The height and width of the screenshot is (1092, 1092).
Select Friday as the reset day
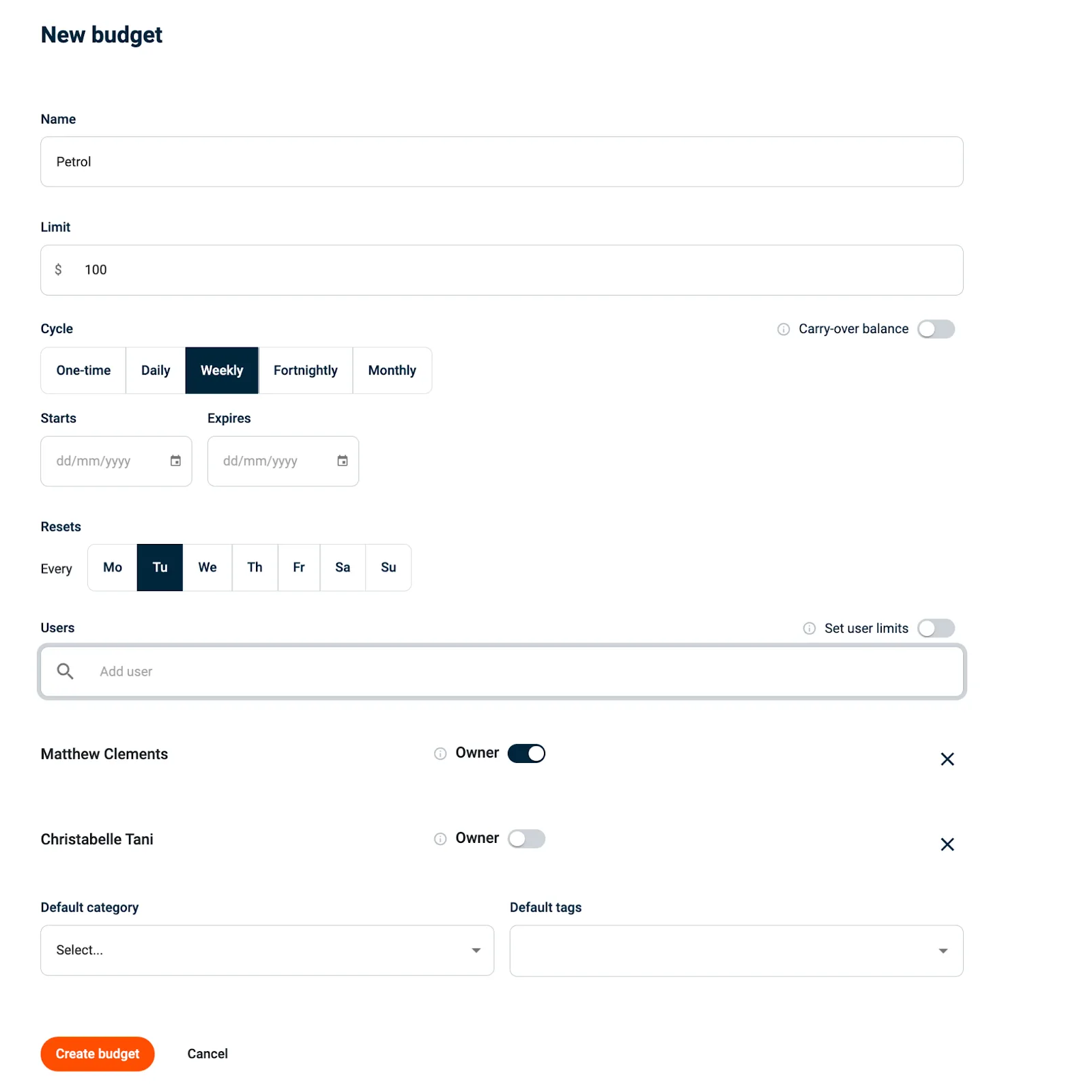point(298,567)
